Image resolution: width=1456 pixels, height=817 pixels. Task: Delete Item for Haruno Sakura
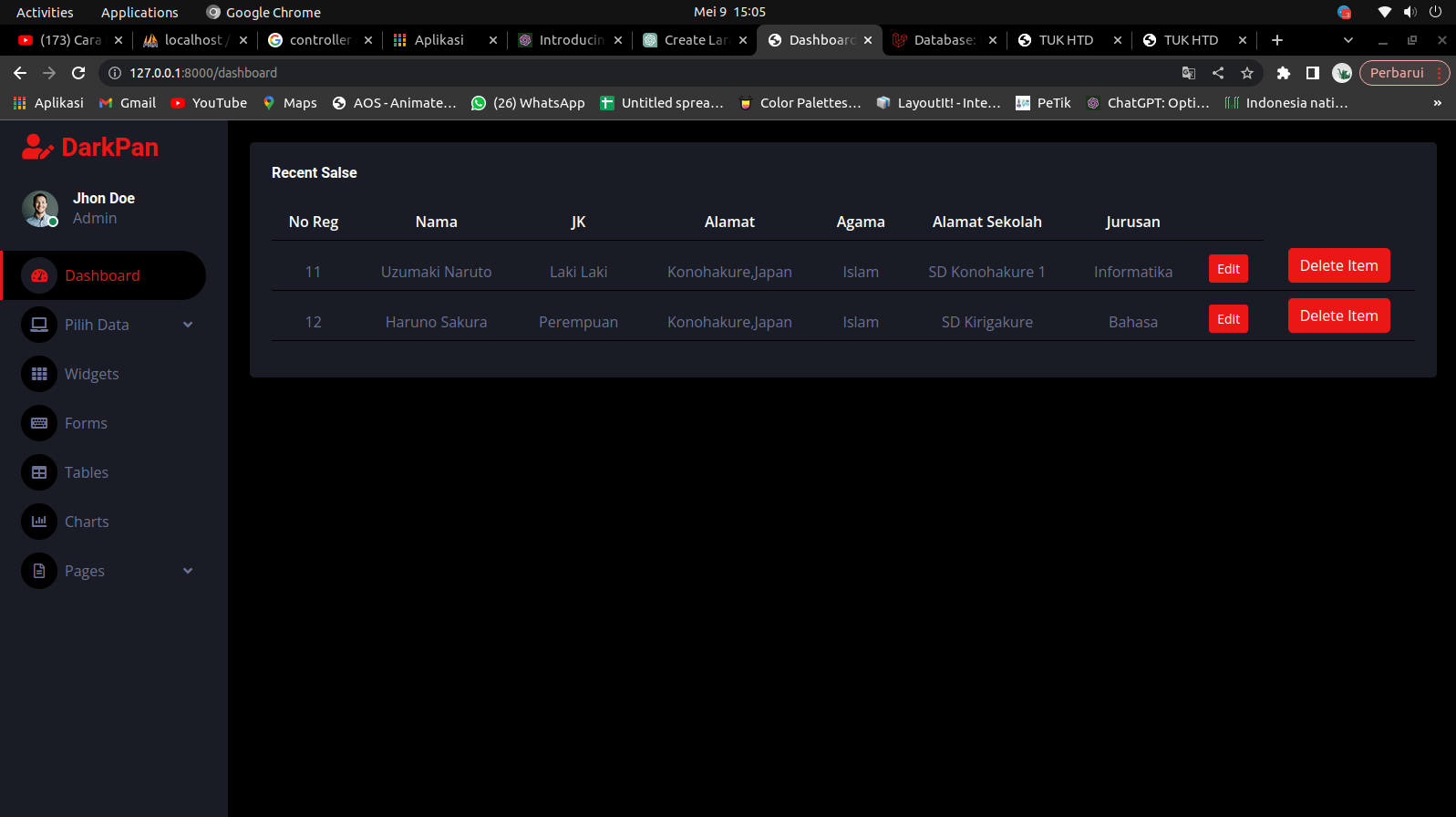(x=1338, y=315)
